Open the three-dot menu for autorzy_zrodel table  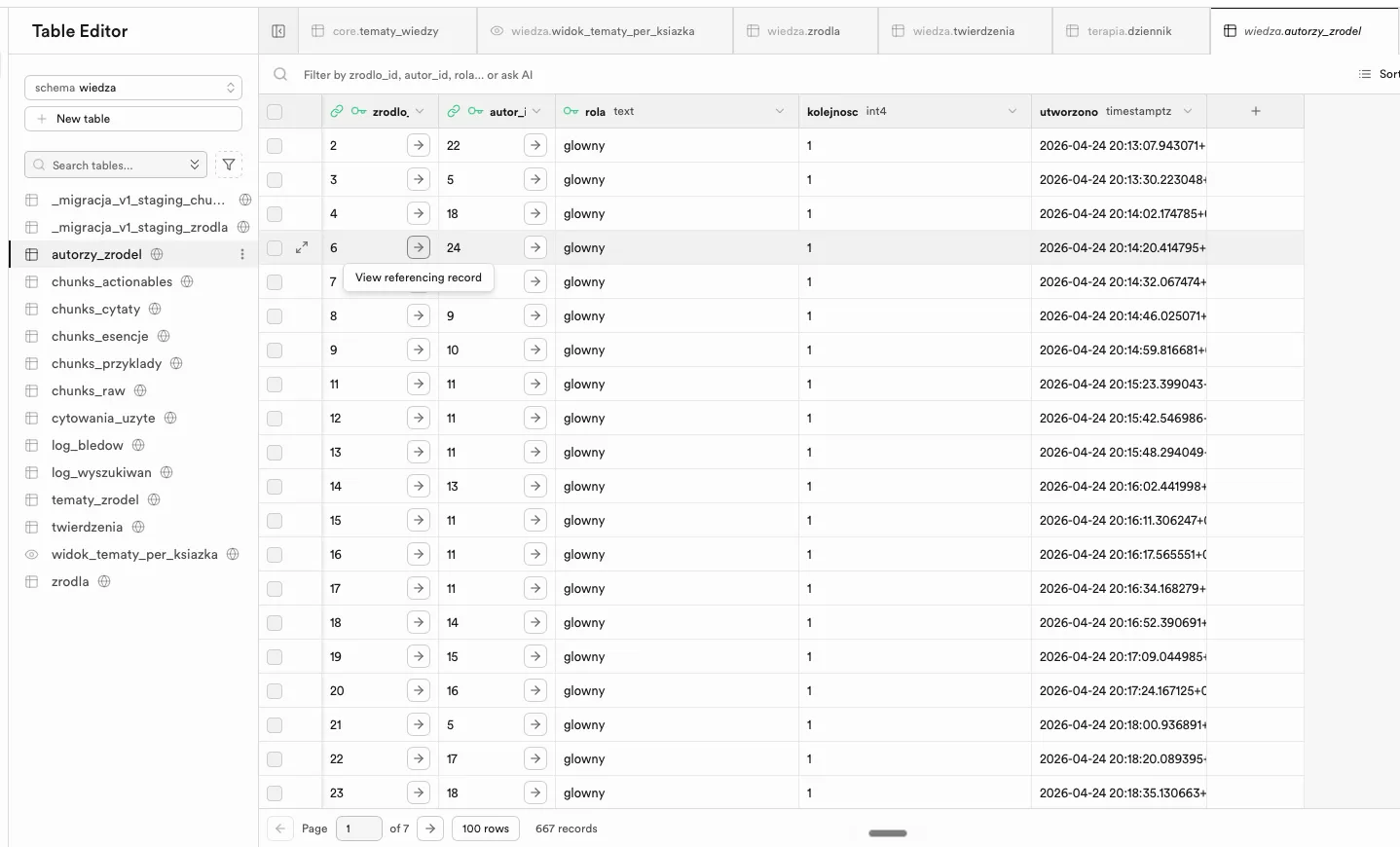click(x=242, y=254)
